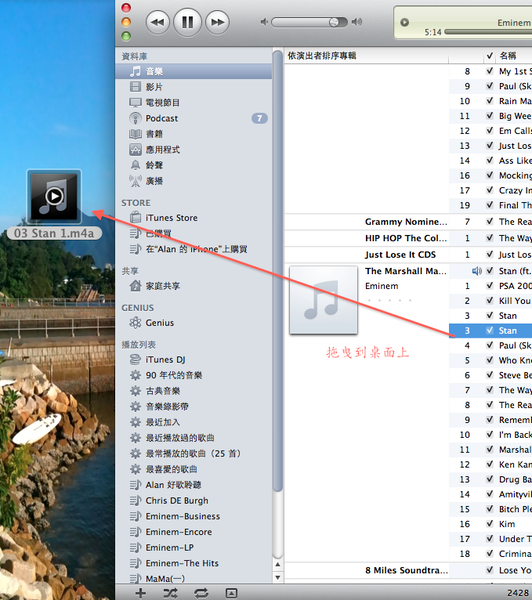532x600 pixels.
Task: Skip to next track with fast-forward button
Action: [x=217, y=22]
